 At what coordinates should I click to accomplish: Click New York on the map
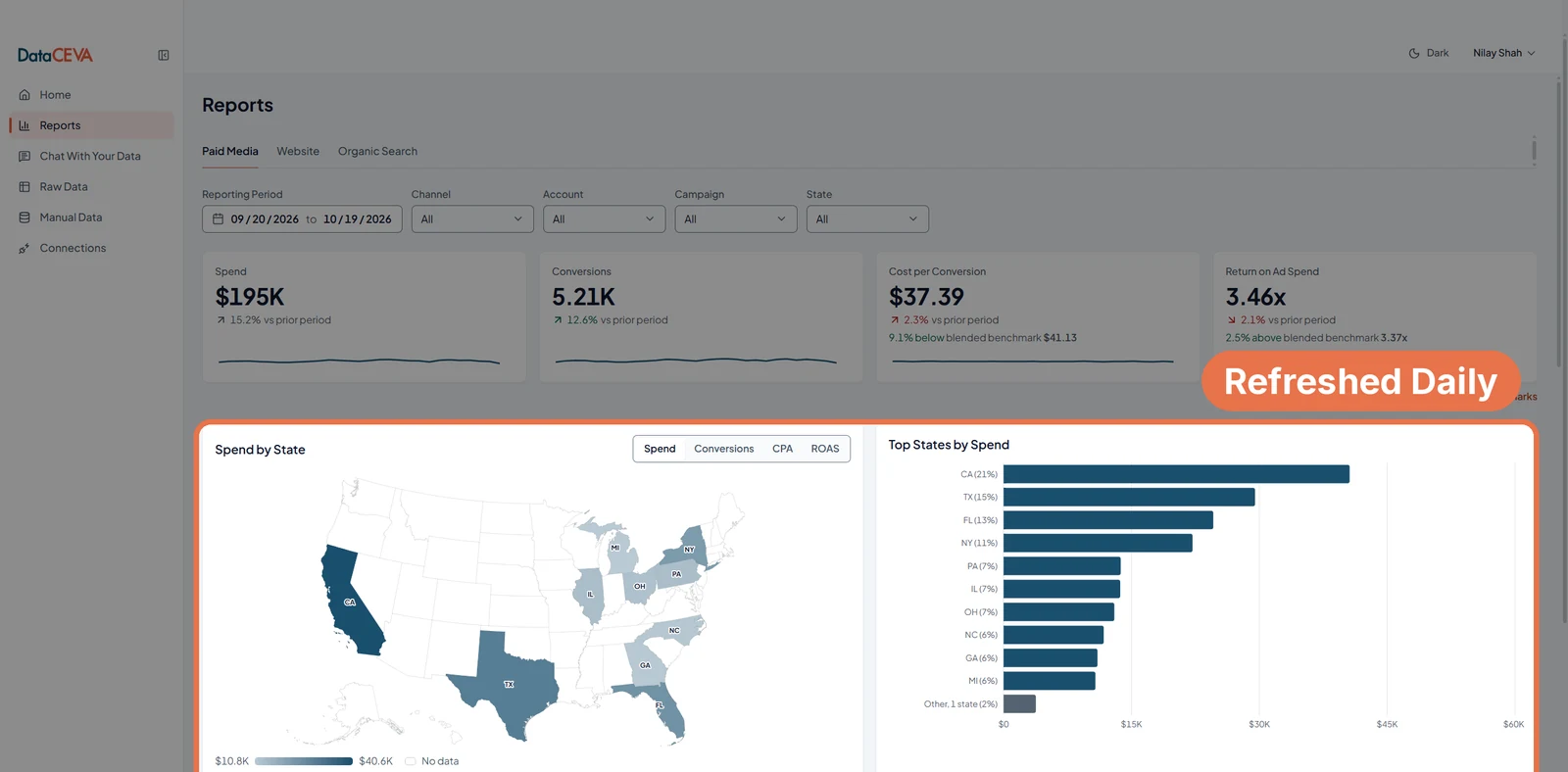point(689,548)
